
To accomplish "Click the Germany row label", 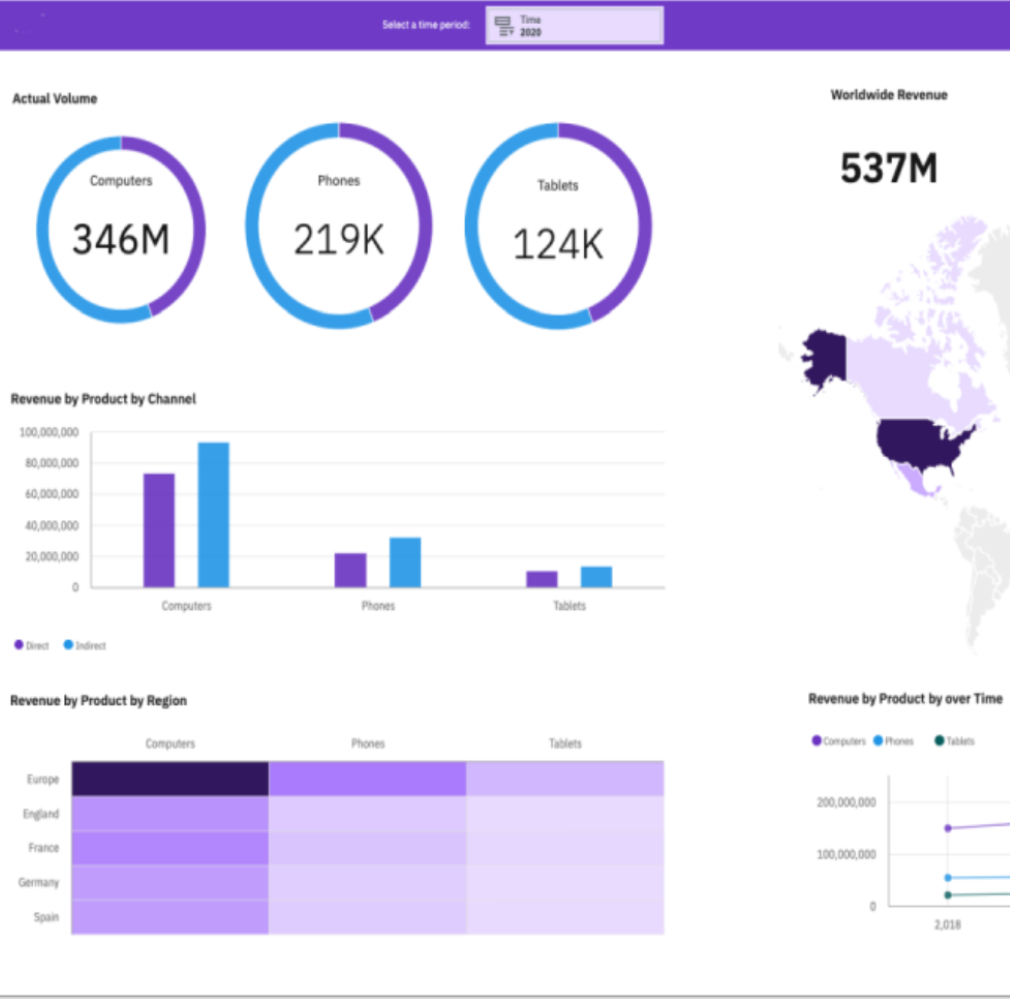I will click(39, 882).
